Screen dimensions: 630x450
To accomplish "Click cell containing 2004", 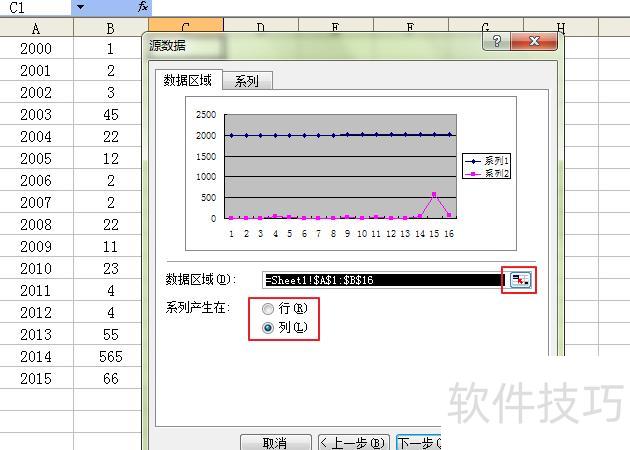I will tap(36, 137).
